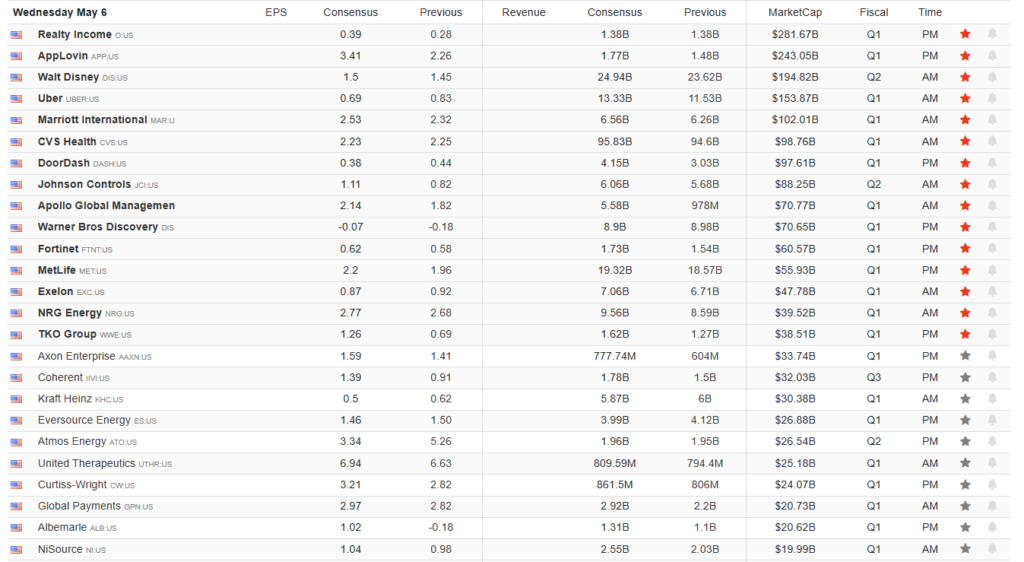
Task: Click the bell icon for Walt Disney
Action: tap(992, 77)
